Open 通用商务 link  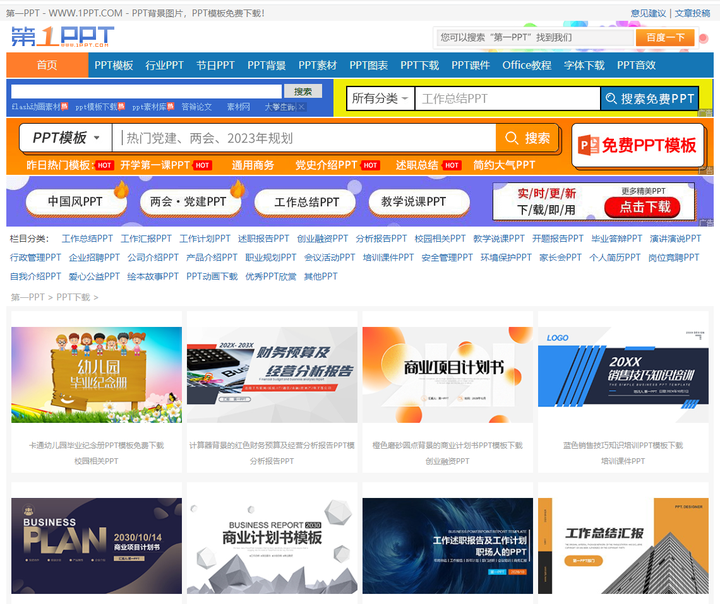[x=253, y=165]
